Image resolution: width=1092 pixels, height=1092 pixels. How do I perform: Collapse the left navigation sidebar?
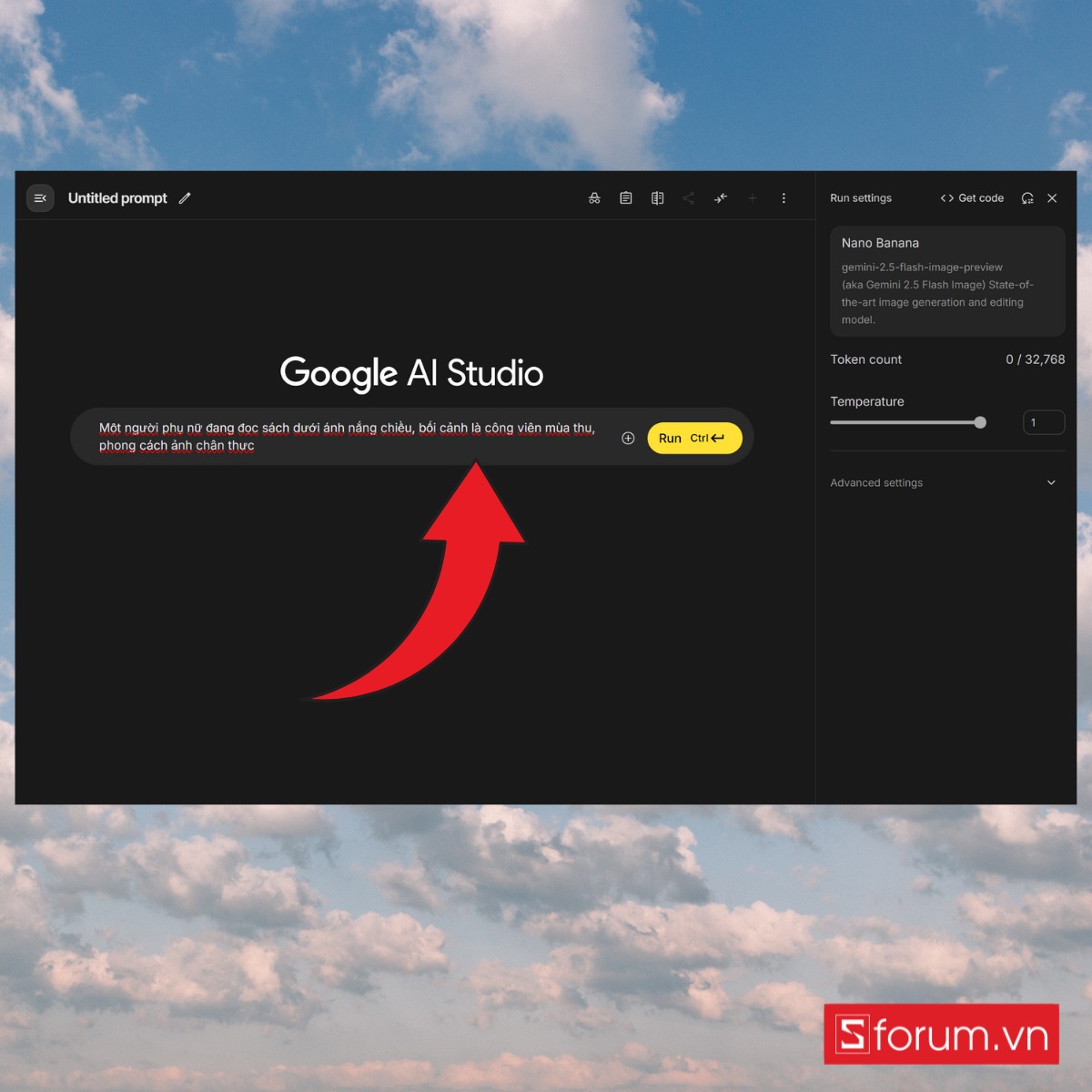(40, 198)
